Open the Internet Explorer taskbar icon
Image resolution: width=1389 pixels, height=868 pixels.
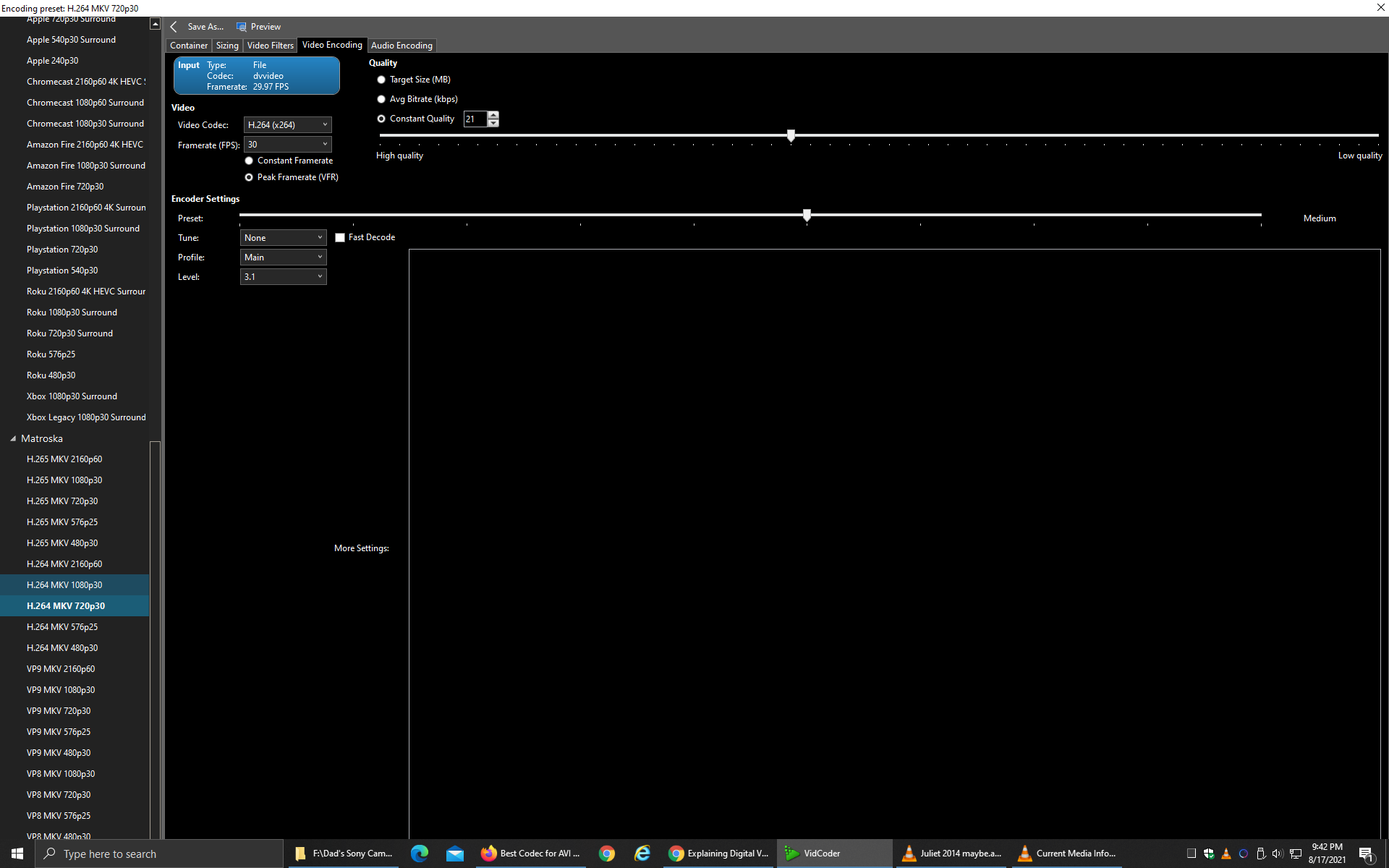pos(642,854)
